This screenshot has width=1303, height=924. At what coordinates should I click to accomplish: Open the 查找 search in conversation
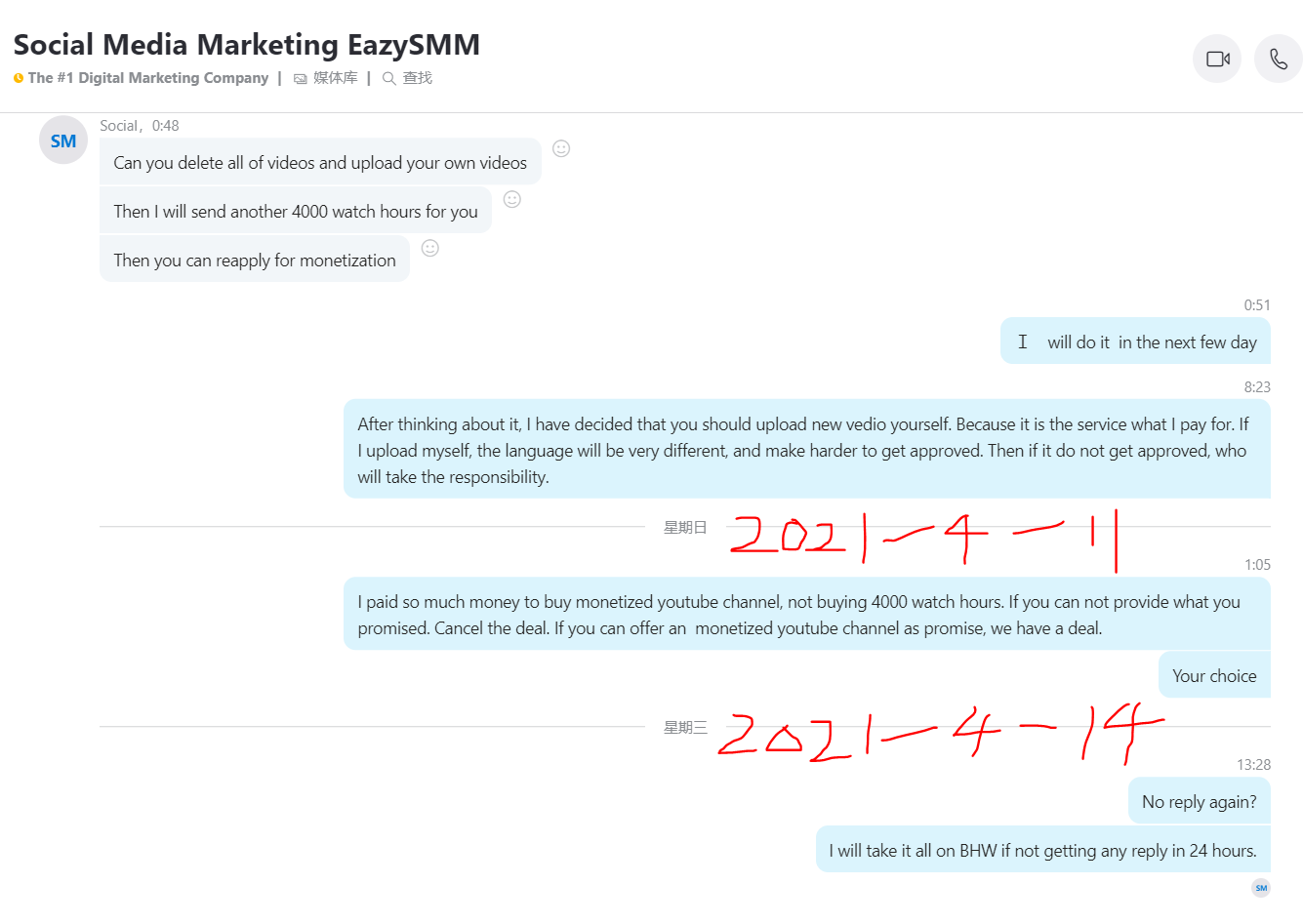(x=407, y=78)
